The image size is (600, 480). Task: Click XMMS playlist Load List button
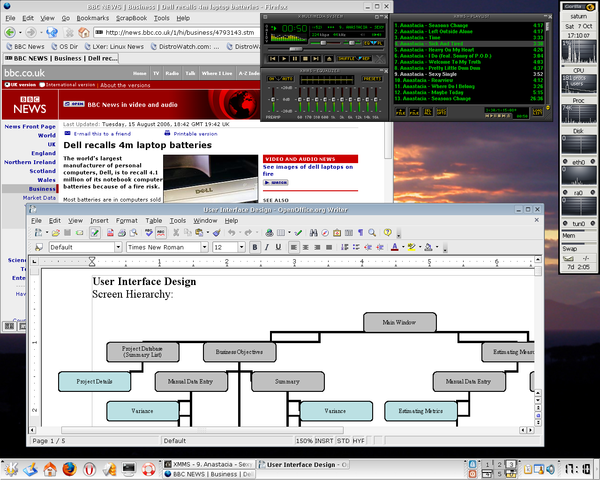(x=537, y=112)
